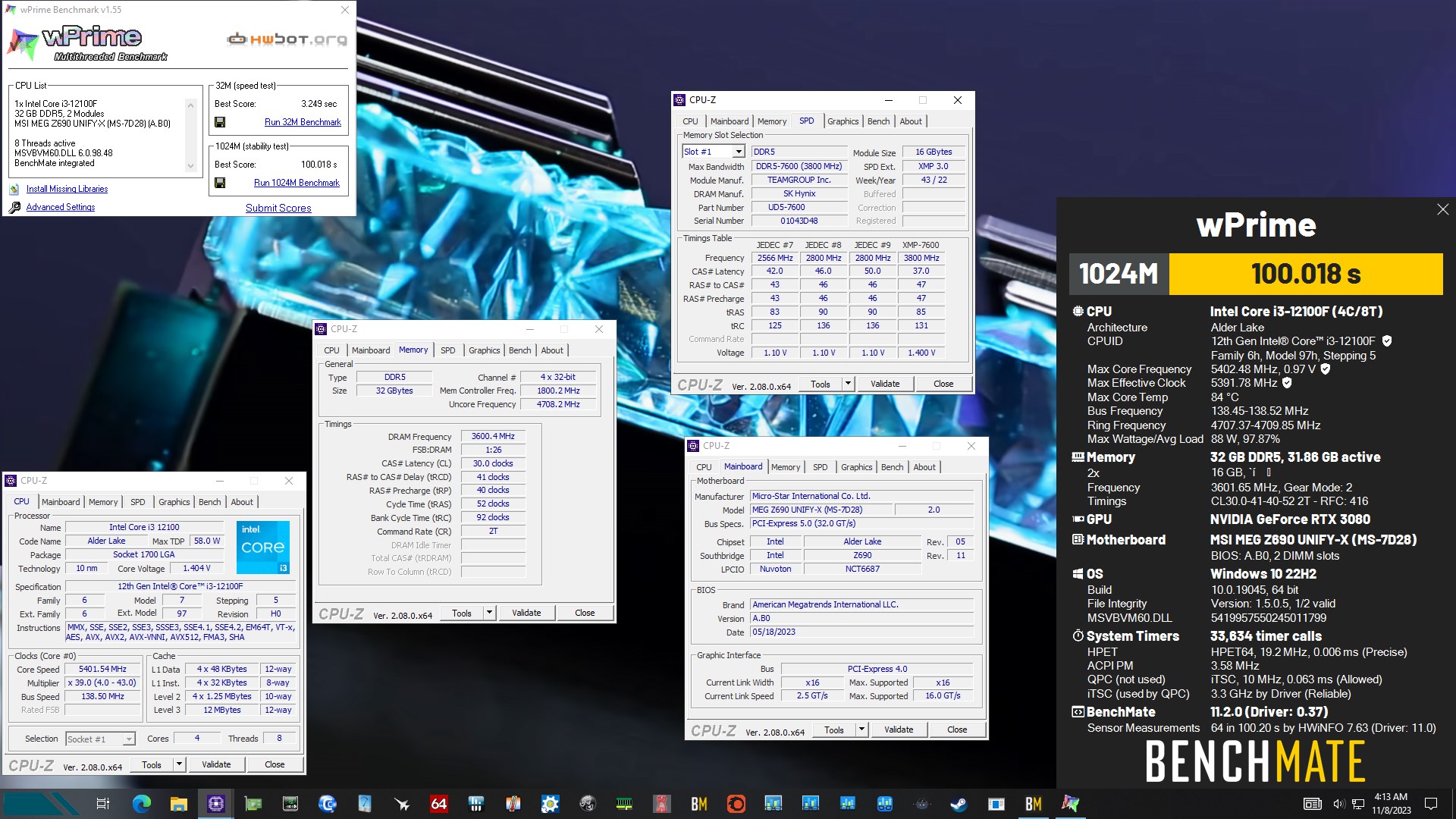The width and height of the screenshot is (1456, 819).
Task: Open Microsoft Edge from the taskbar
Action: tap(141, 804)
